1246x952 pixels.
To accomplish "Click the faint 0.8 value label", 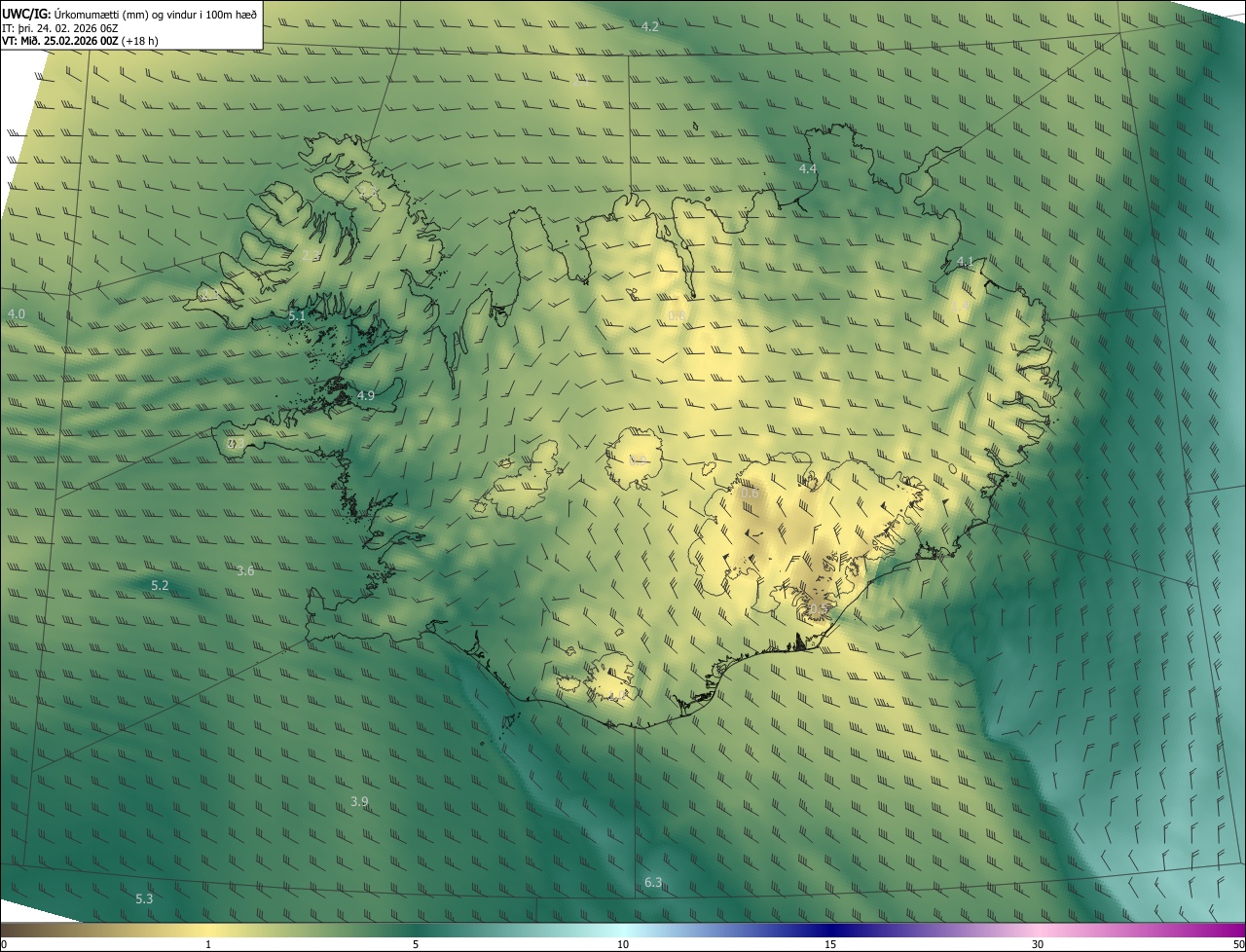I will pyautogui.click(x=678, y=315).
